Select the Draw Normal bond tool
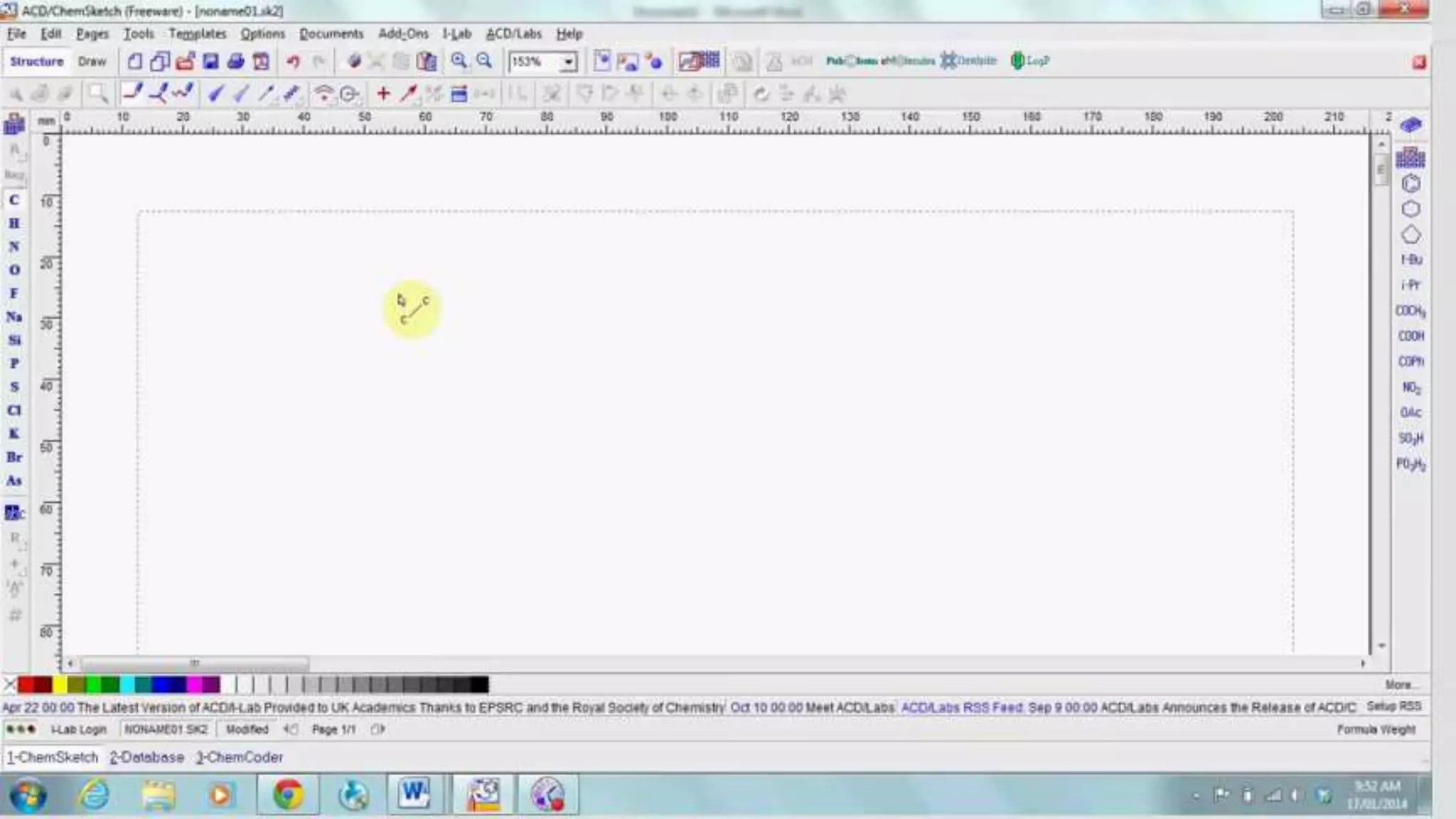The image size is (1456, 819). pyautogui.click(x=132, y=93)
